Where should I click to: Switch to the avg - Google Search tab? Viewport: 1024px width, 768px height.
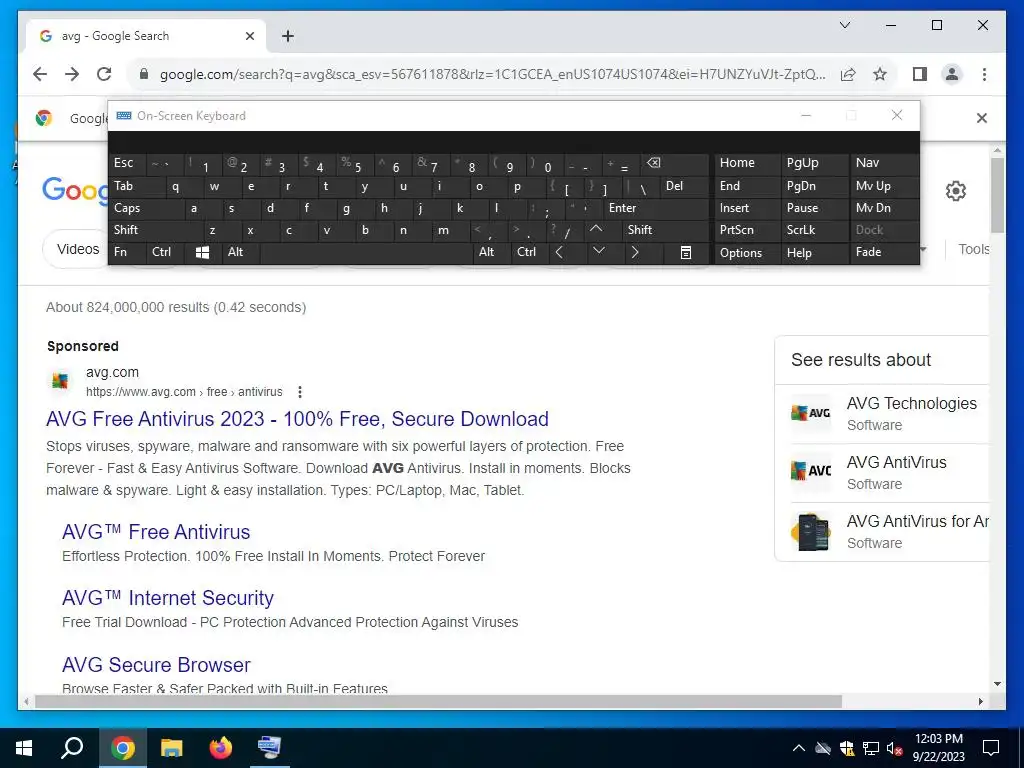(x=145, y=36)
